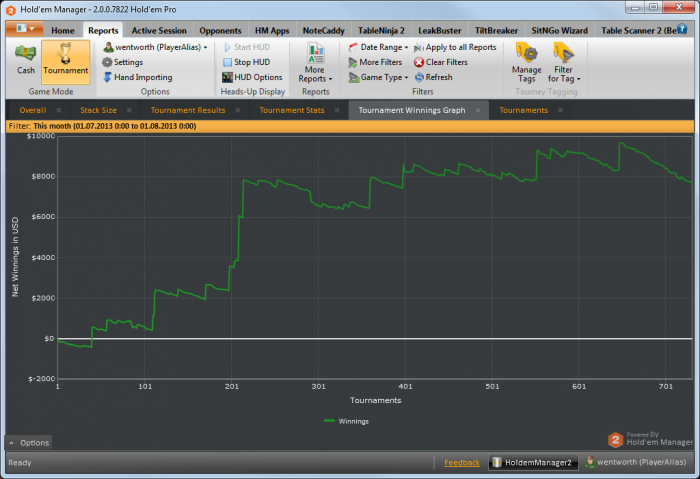Image resolution: width=700 pixels, height=479 pixels.
Task: Open LeakBuster tab
Action: click(440, 30)
